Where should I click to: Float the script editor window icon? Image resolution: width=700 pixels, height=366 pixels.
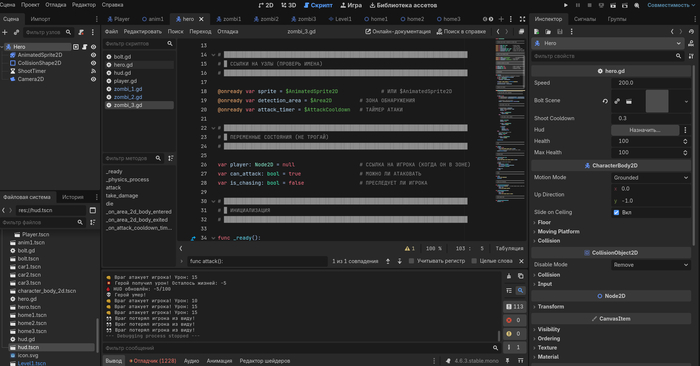coord(521,32)
